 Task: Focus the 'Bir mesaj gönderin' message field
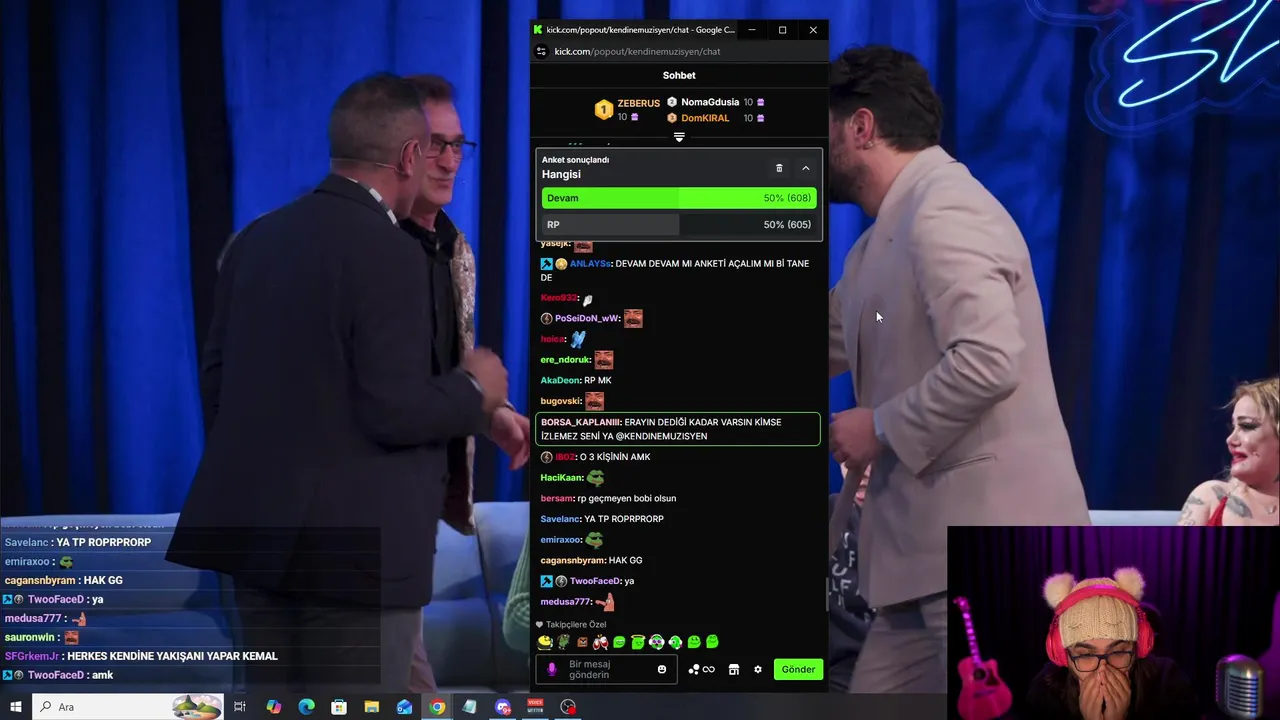(x=607, y=669)
